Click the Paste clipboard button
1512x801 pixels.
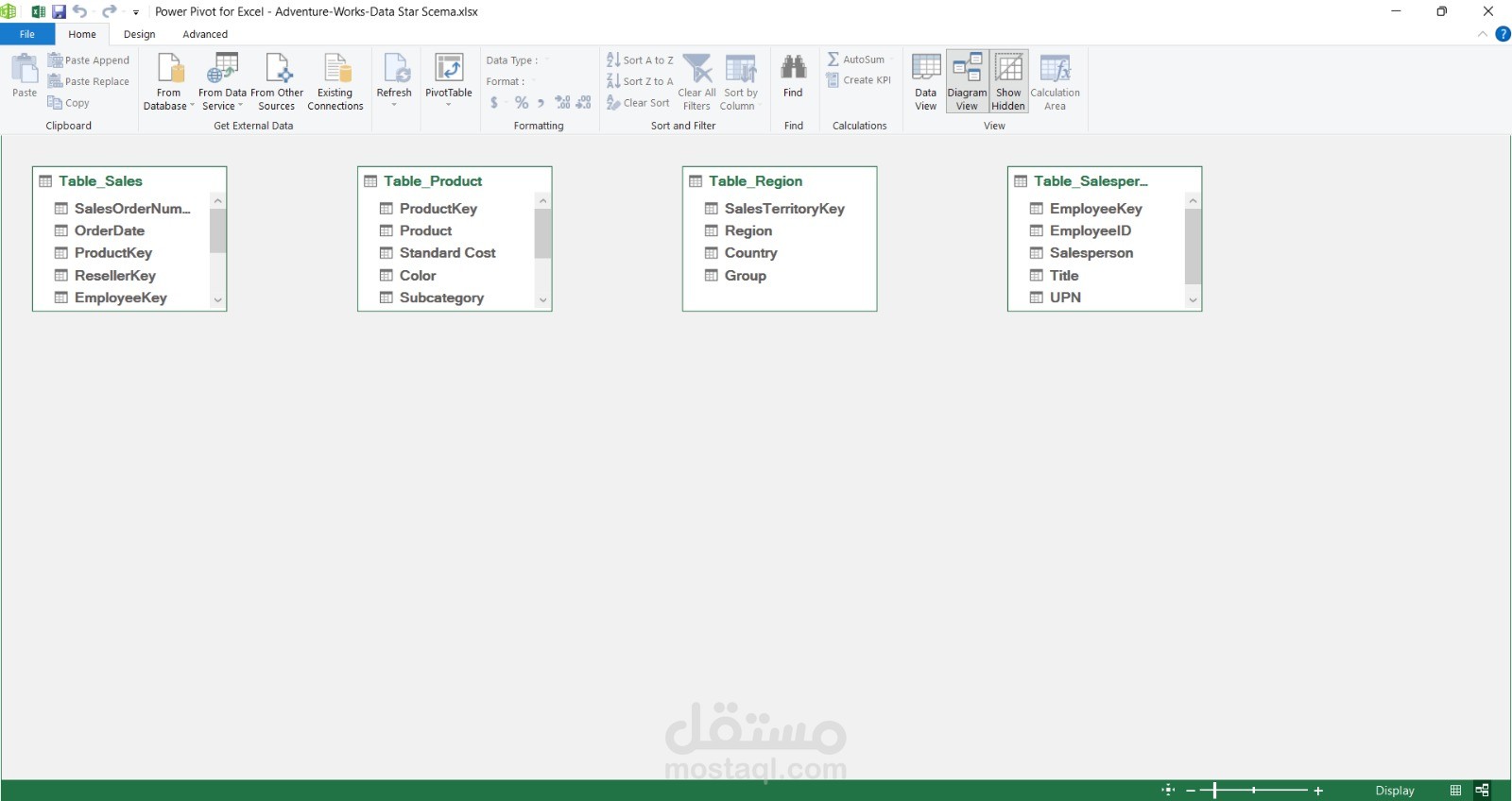click(25, 76)
